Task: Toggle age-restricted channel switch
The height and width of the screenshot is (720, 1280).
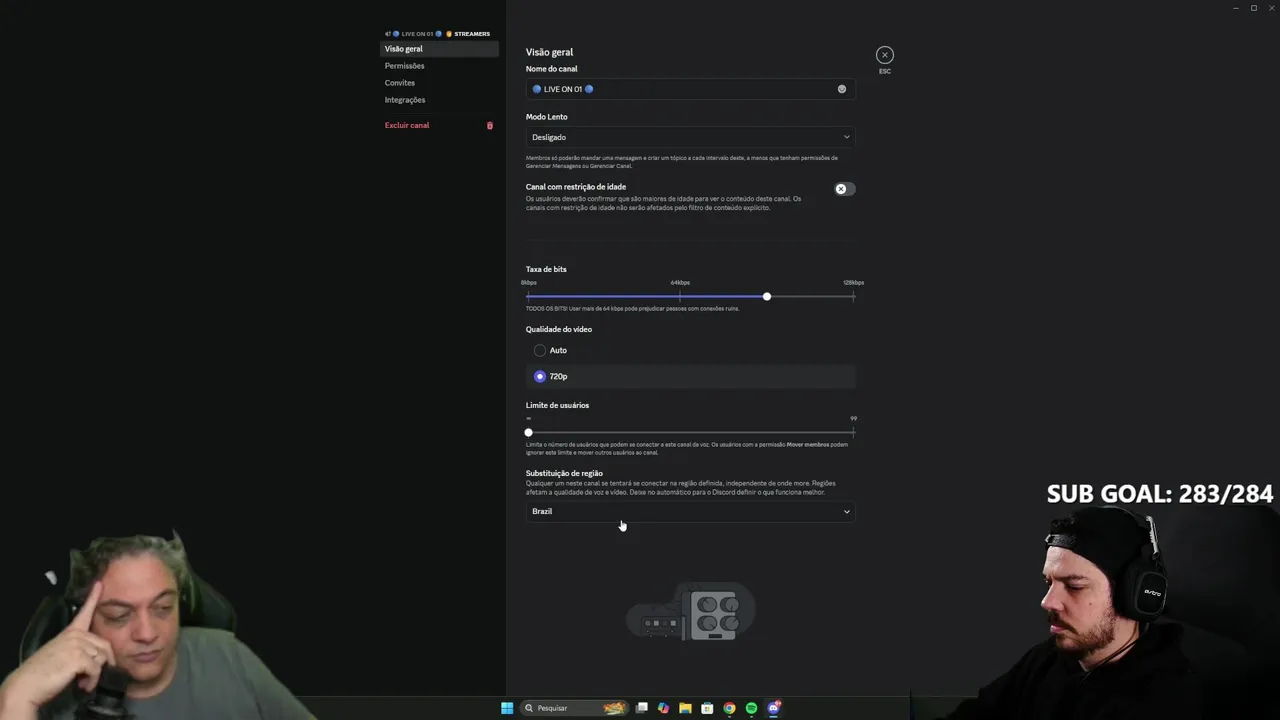Action: pos(844,189)
